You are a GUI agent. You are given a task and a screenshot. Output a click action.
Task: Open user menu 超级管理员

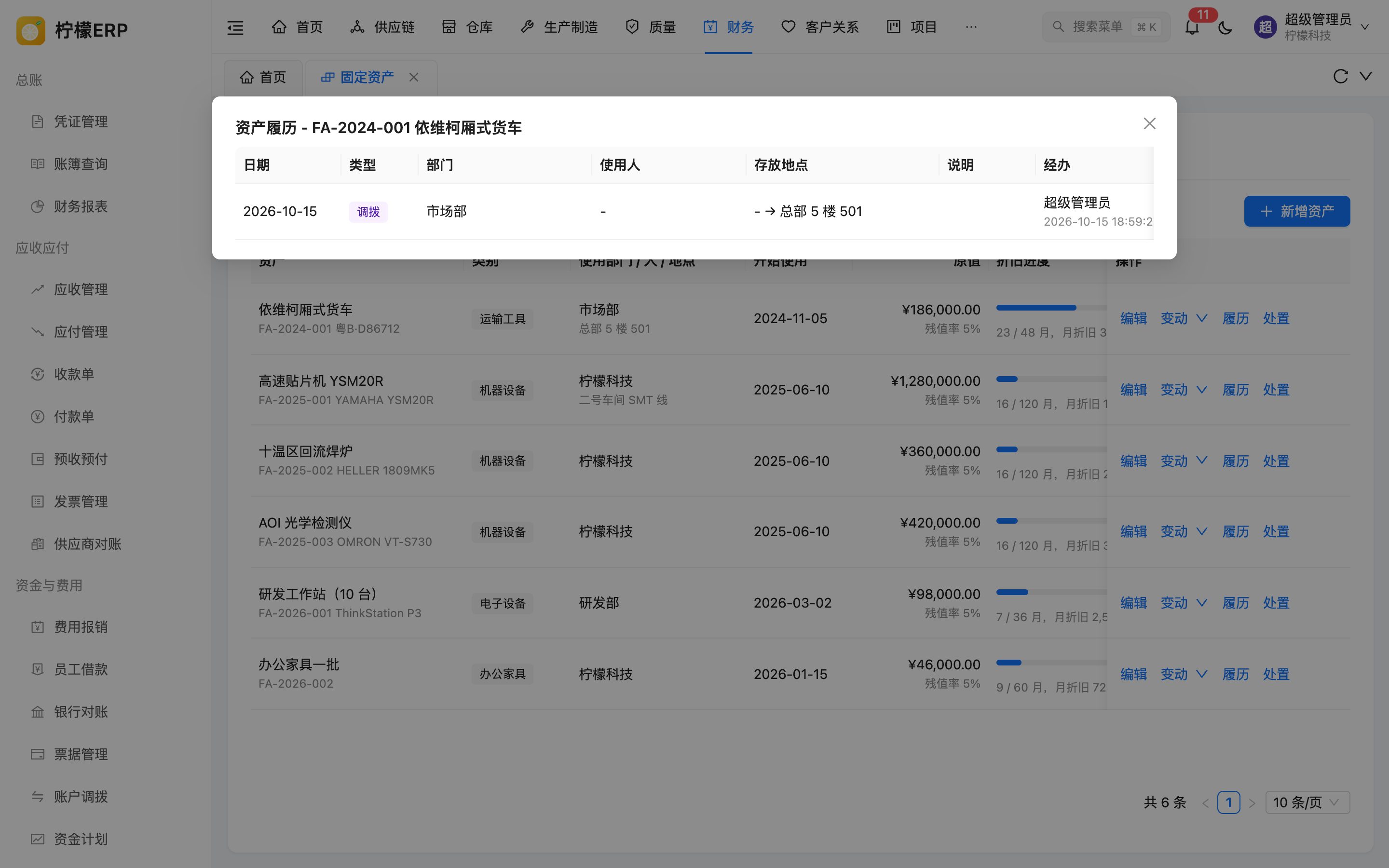coord(1311,27)
